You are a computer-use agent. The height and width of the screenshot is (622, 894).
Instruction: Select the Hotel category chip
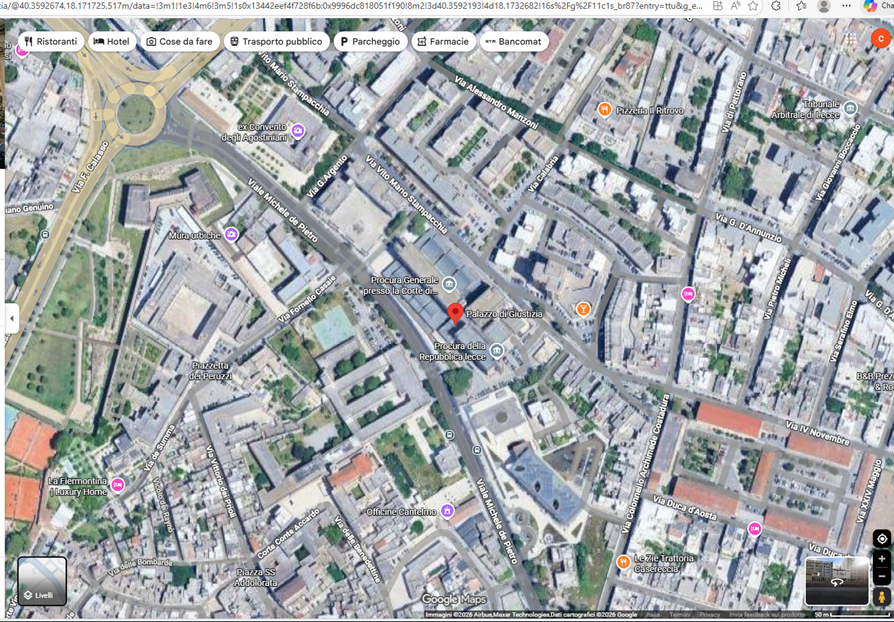point(112,42)
